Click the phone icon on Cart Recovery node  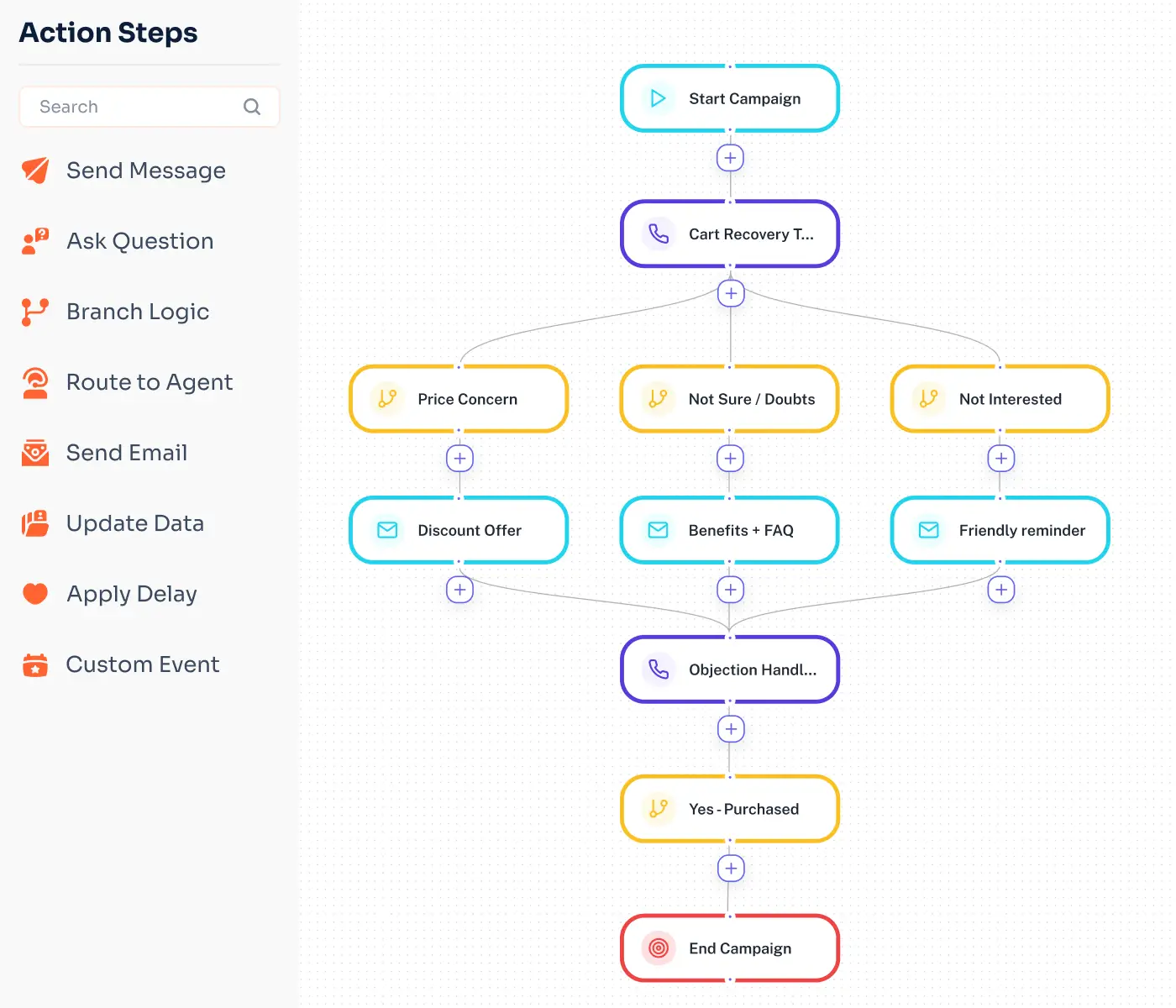click(660, 234)
